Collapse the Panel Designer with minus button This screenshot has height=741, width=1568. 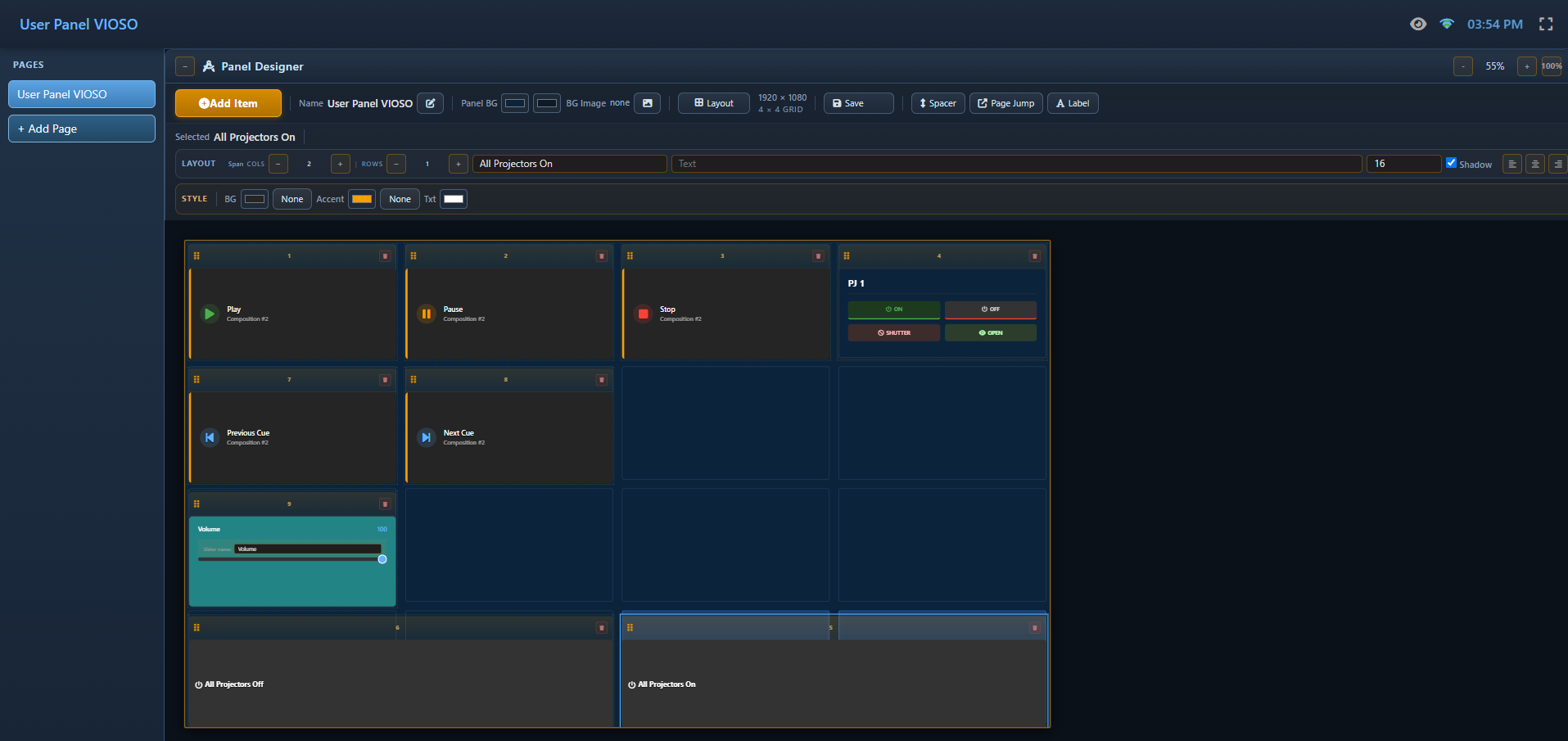[x=185, y=66]
